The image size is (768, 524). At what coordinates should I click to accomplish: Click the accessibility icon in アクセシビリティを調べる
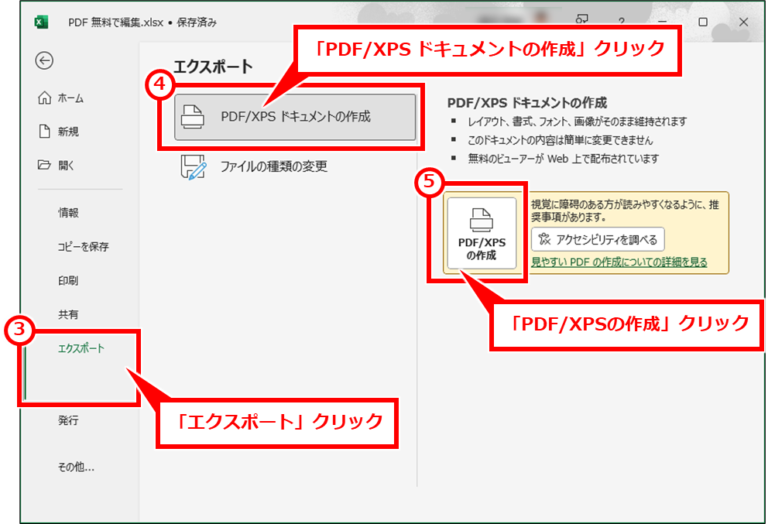(544, 239)
